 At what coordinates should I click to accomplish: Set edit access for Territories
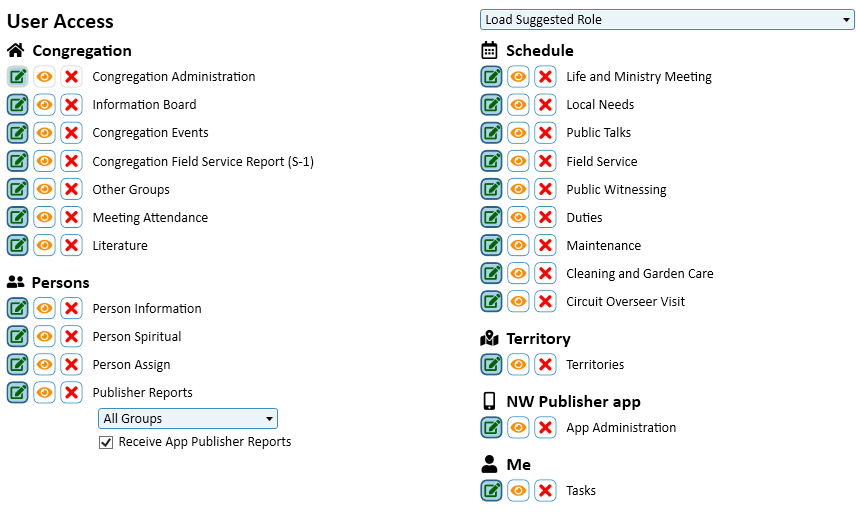[491, 365]
